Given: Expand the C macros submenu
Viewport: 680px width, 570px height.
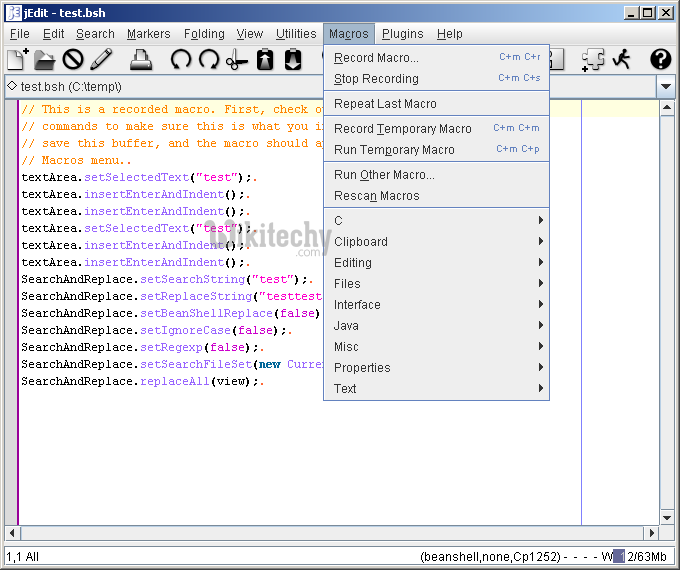Looking at the screenshot, I should tap(437, 221).
